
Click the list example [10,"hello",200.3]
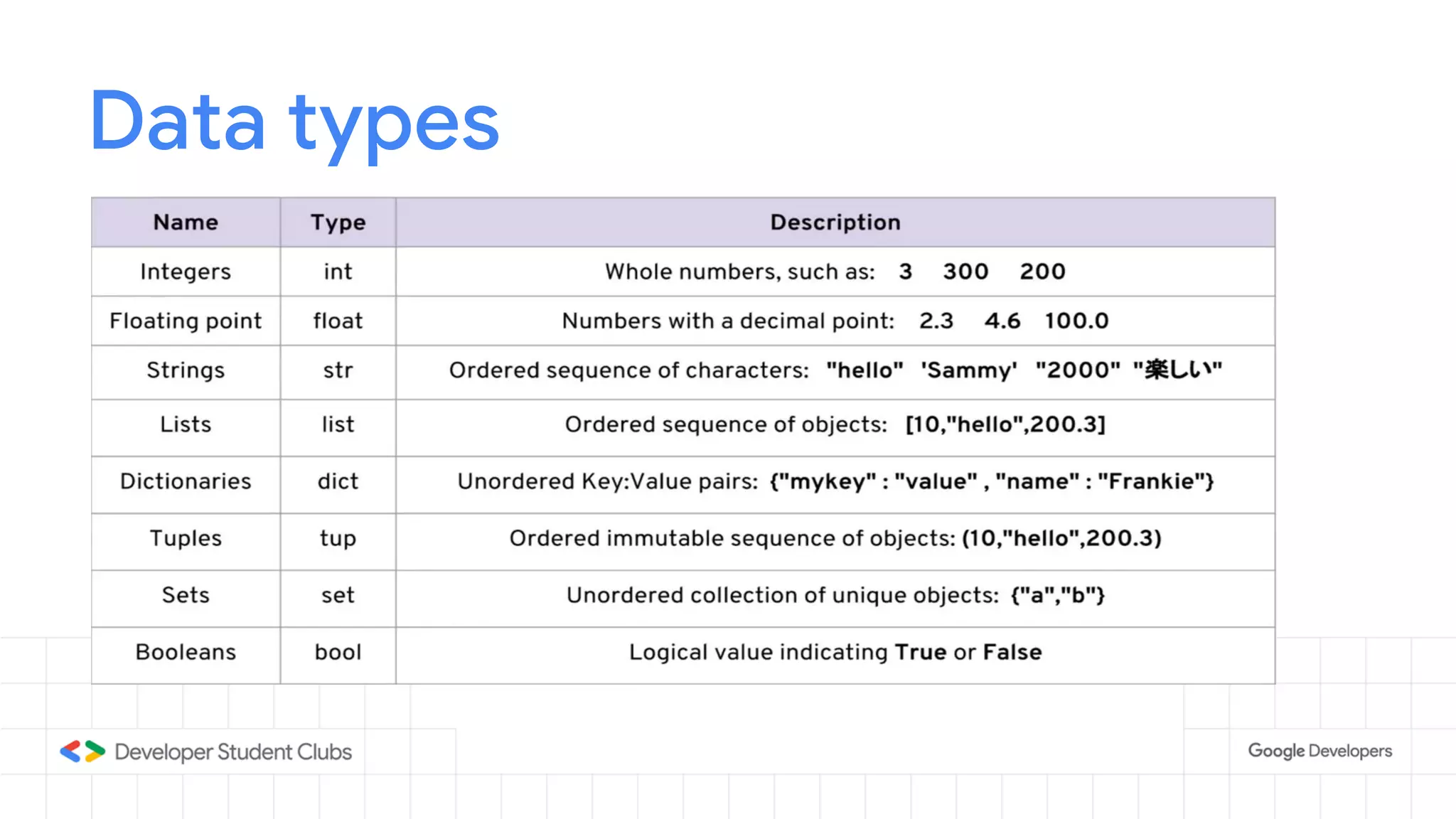1005,424
